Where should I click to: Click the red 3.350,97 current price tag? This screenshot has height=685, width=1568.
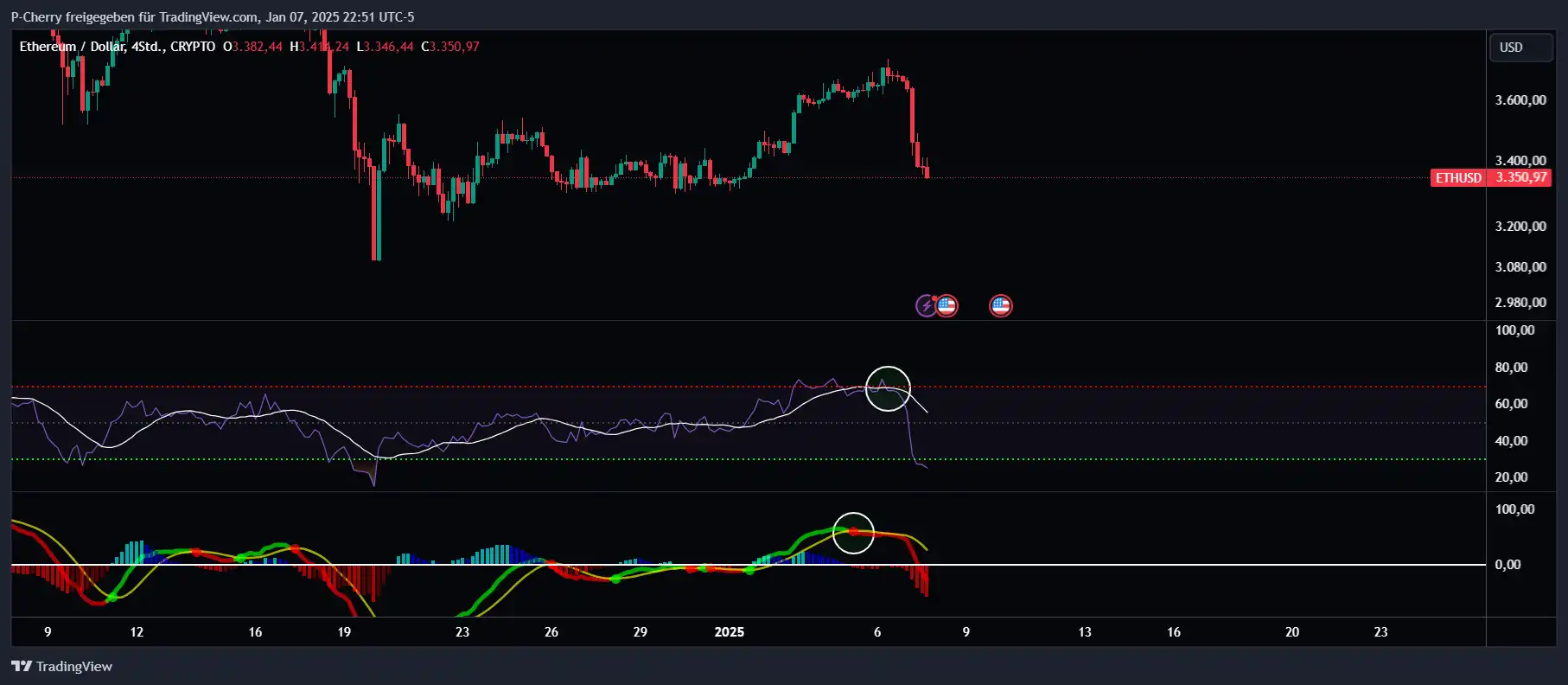point(1521,178)
